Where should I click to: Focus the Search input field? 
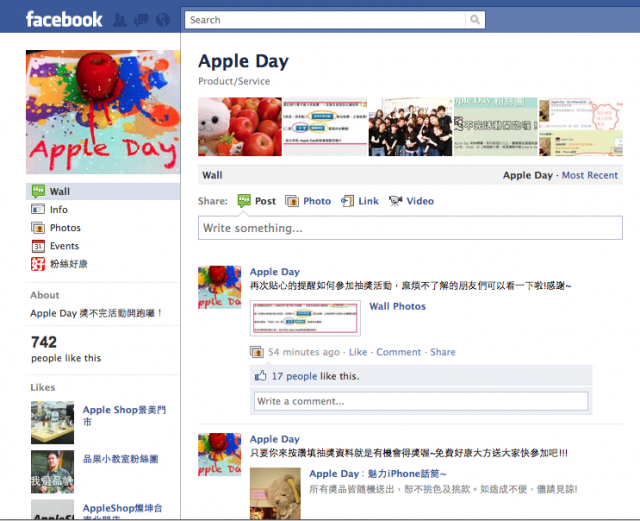click(325, 20)
